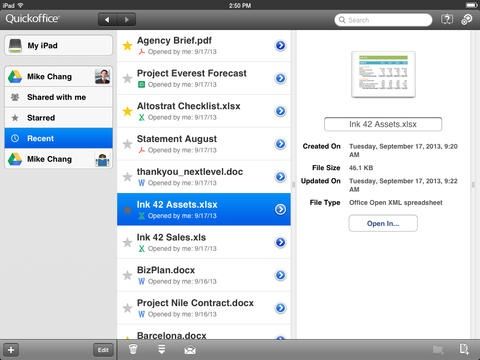480x360 pixels.
Task: Click the Open In... button
Action: tap(383, 223)
